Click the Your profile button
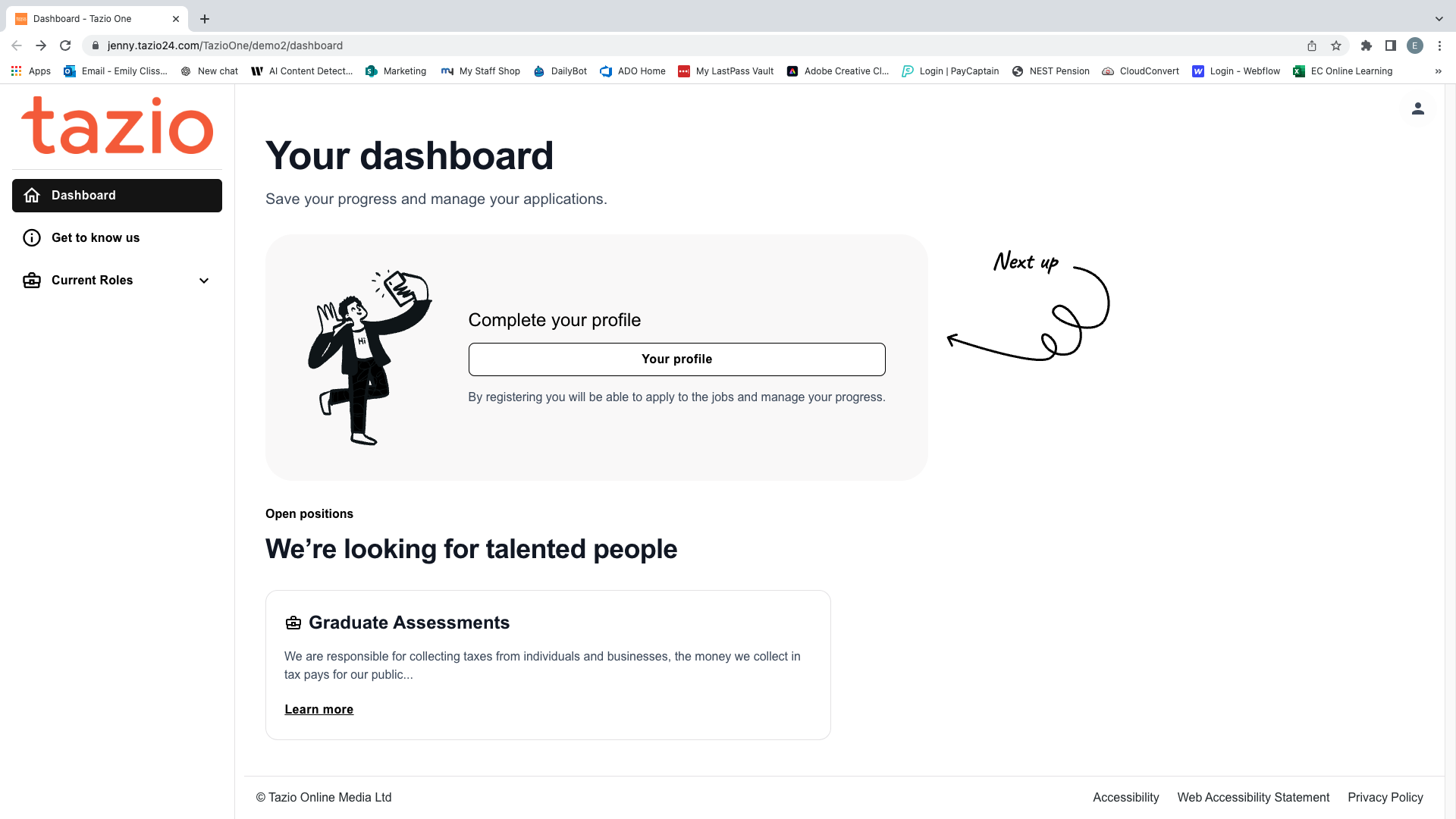The image size is (1456, 819). tap(676, 359)
